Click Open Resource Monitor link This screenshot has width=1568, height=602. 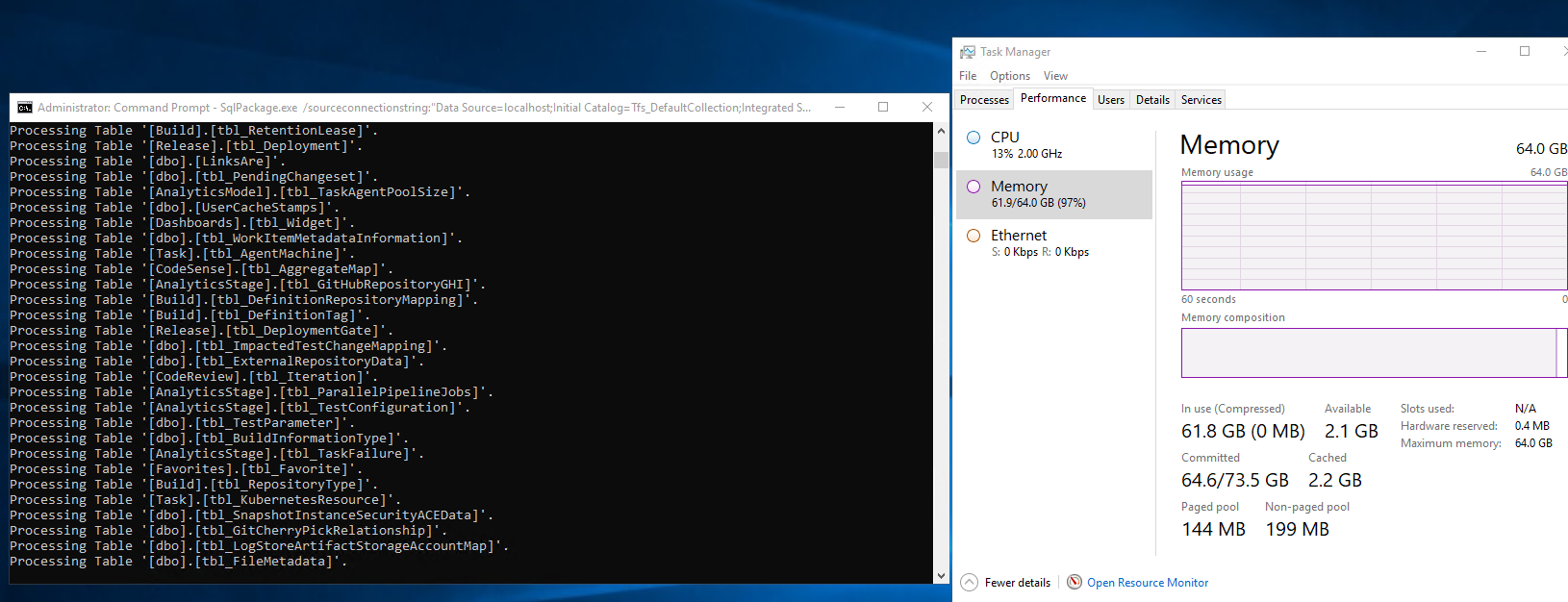click(1148, 583)
